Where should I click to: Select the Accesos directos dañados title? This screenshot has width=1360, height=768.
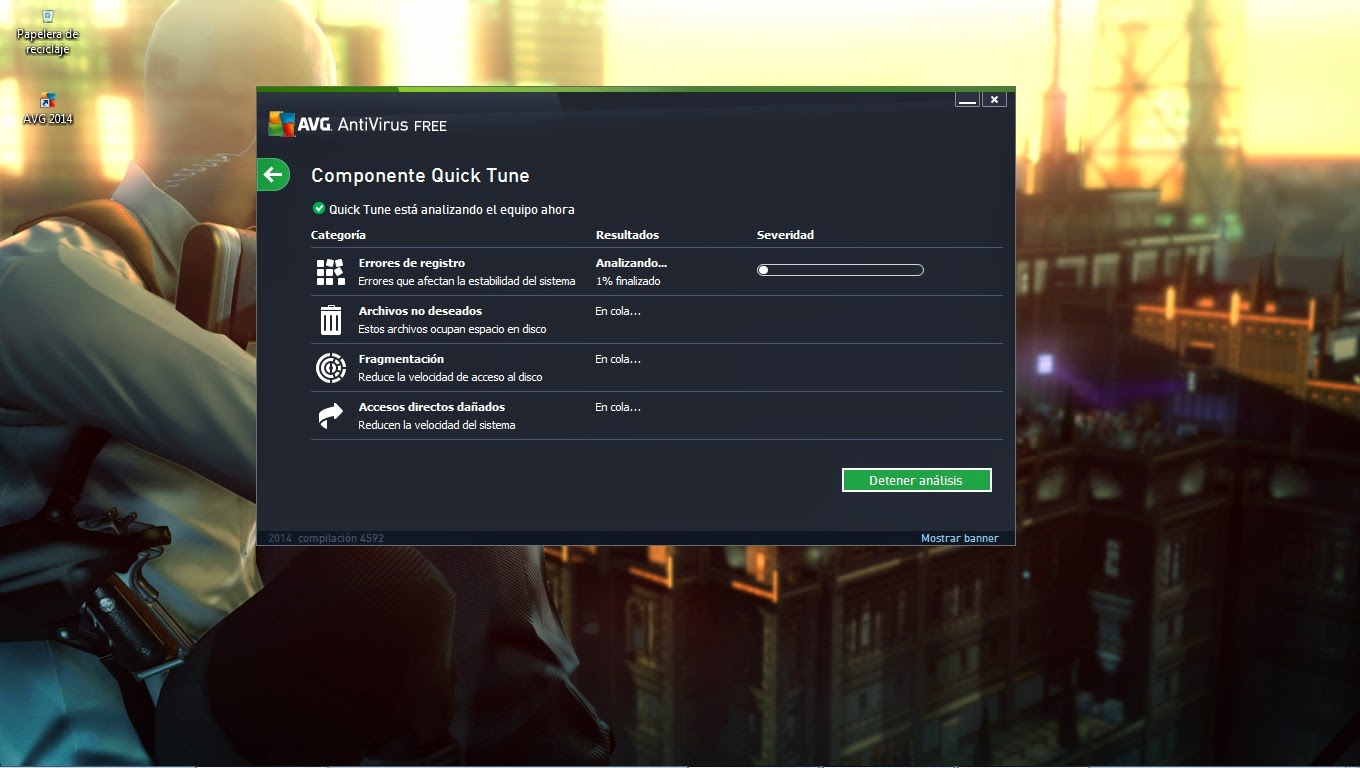point(431,407)
